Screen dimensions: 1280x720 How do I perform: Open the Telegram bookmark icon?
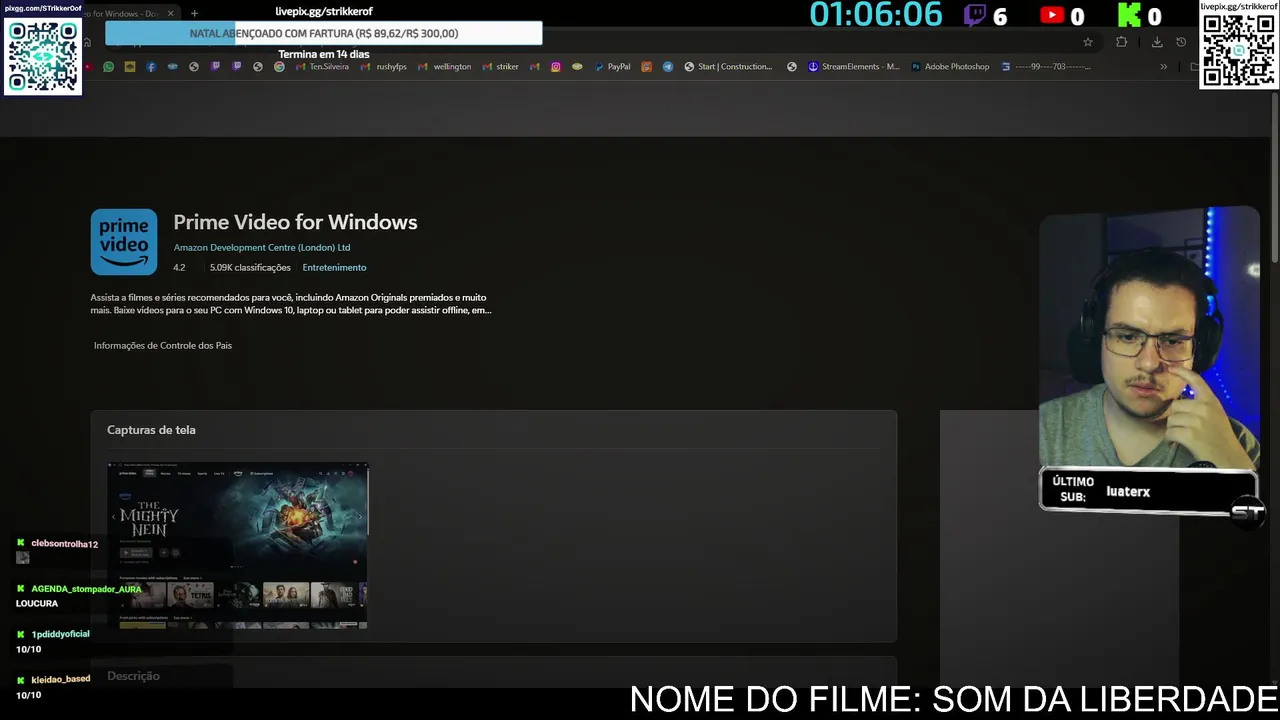click(x=668, y=67)
